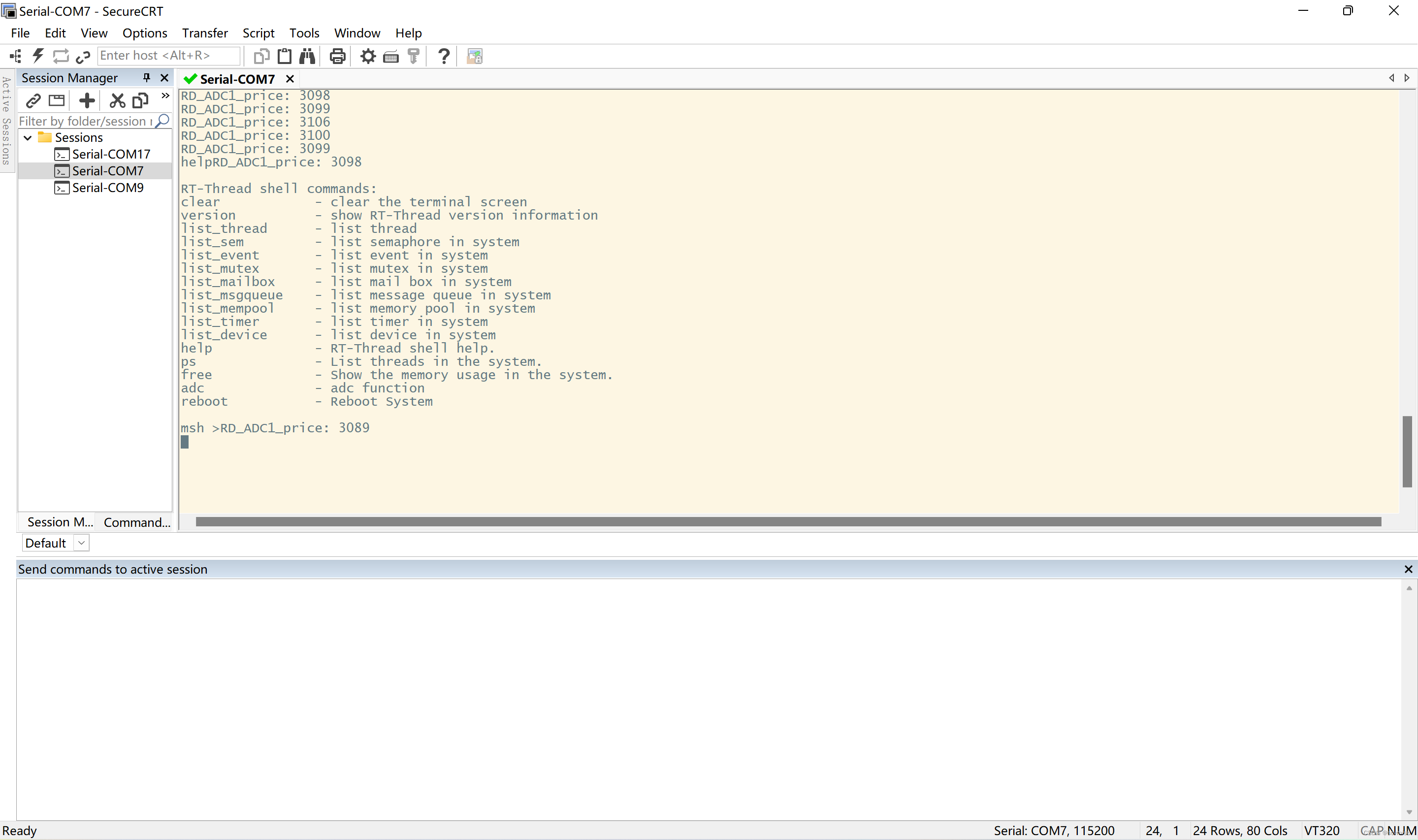The width and height of the screenshot is (1418, 840).
Task: Click the Enter host input field
Action: (x=168, y=56)
